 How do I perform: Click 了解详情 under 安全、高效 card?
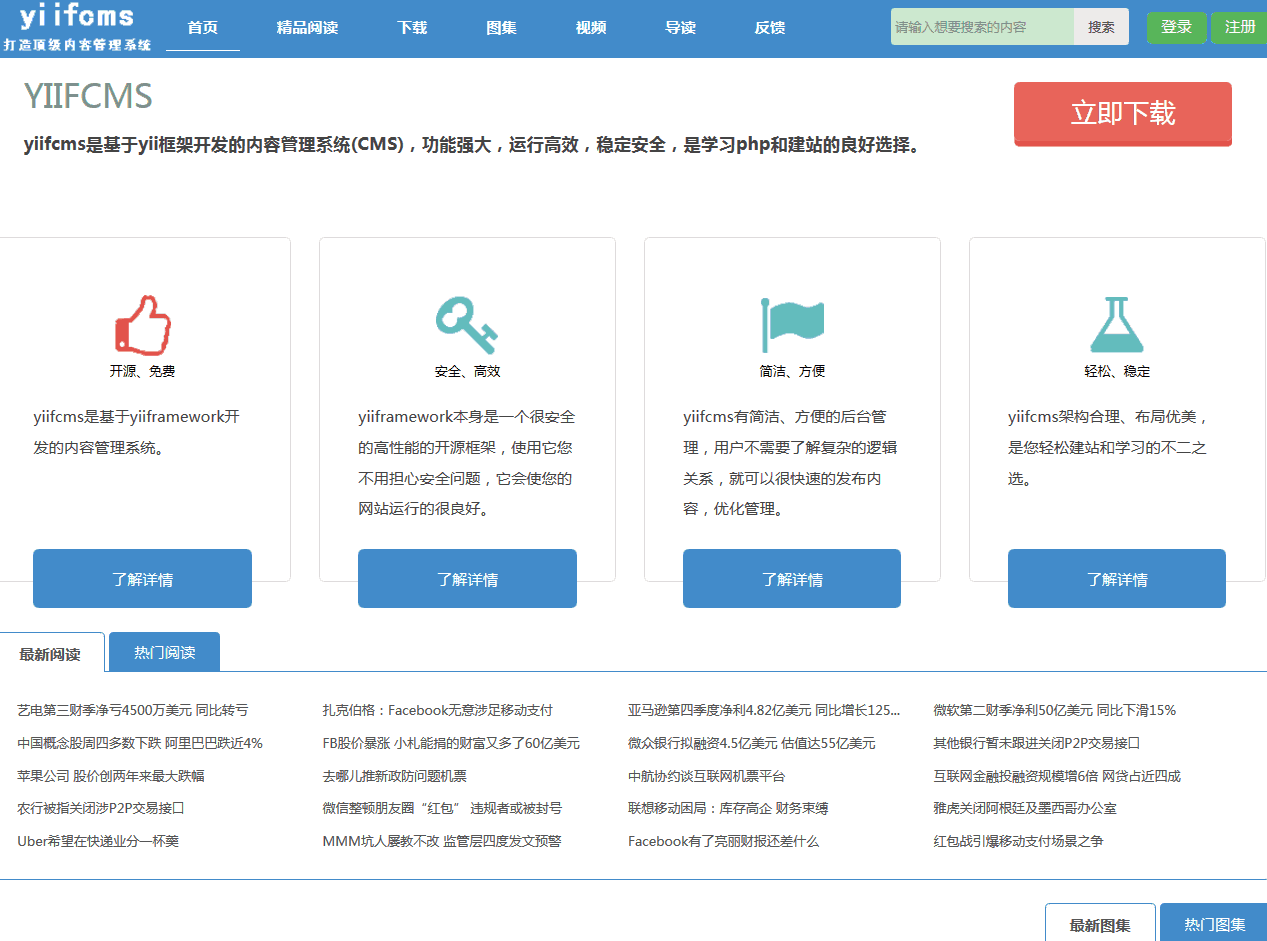pos(467,579)
